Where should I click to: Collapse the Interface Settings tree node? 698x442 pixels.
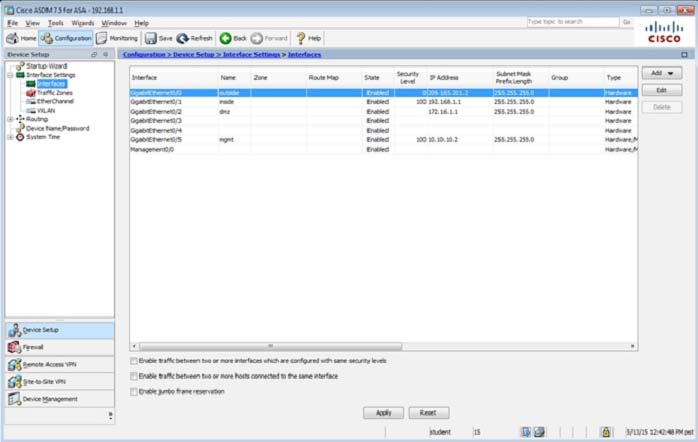(10, 75)
